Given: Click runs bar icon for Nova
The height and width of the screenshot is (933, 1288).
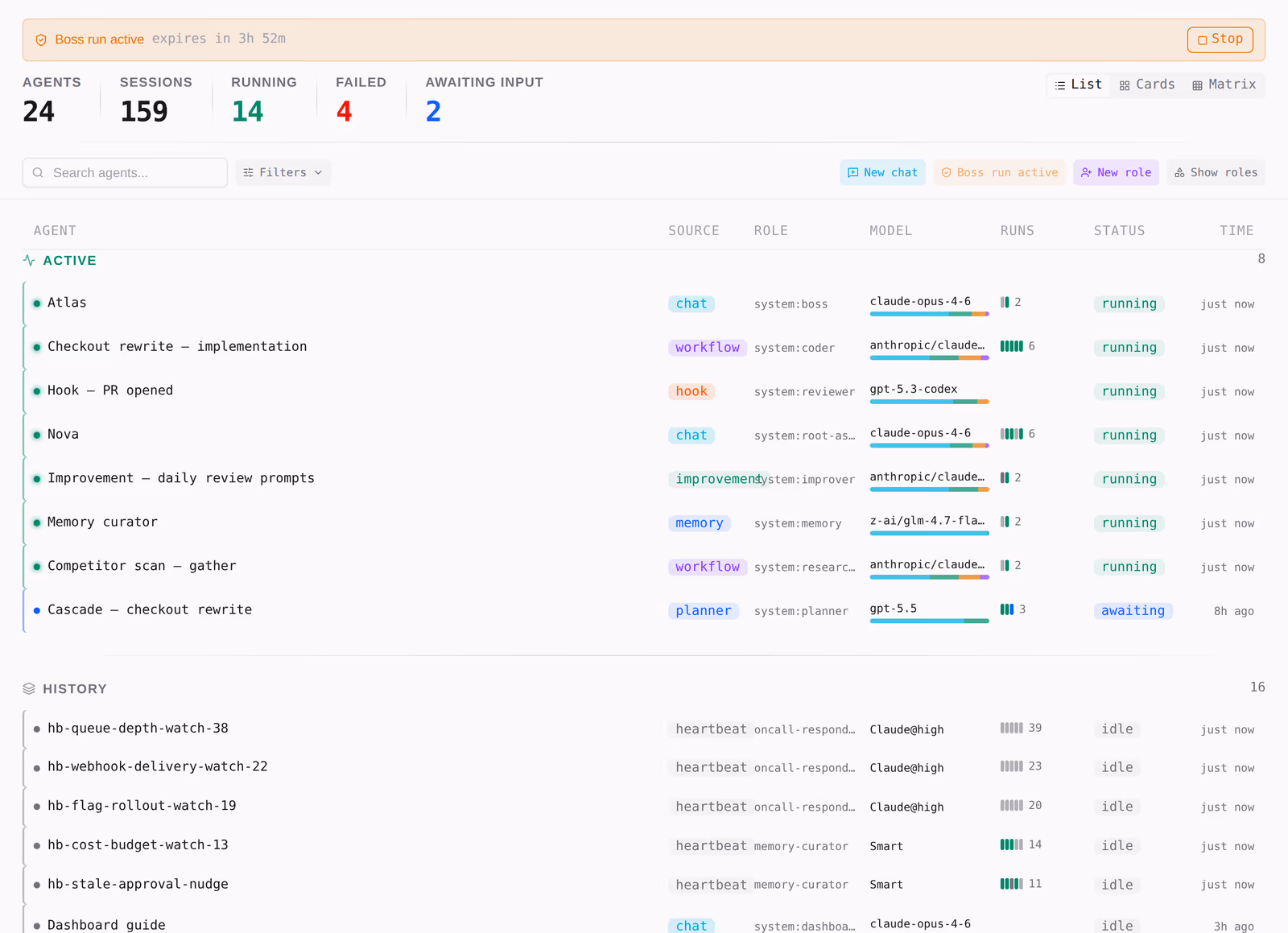Looking at the screenshot, I should coord(1011,434).
